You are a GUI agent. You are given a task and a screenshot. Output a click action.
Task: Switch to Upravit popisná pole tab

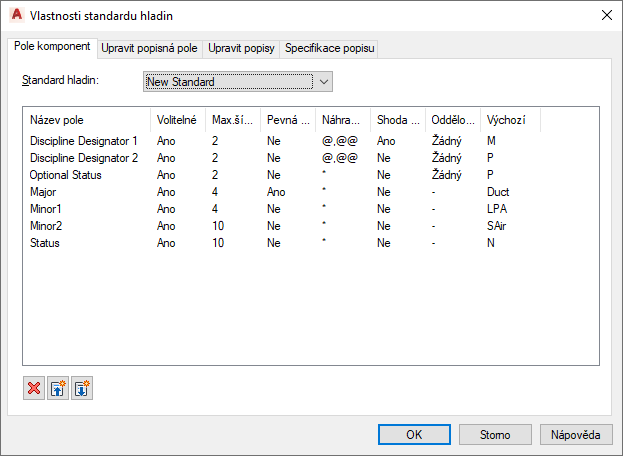pos(150,48)
